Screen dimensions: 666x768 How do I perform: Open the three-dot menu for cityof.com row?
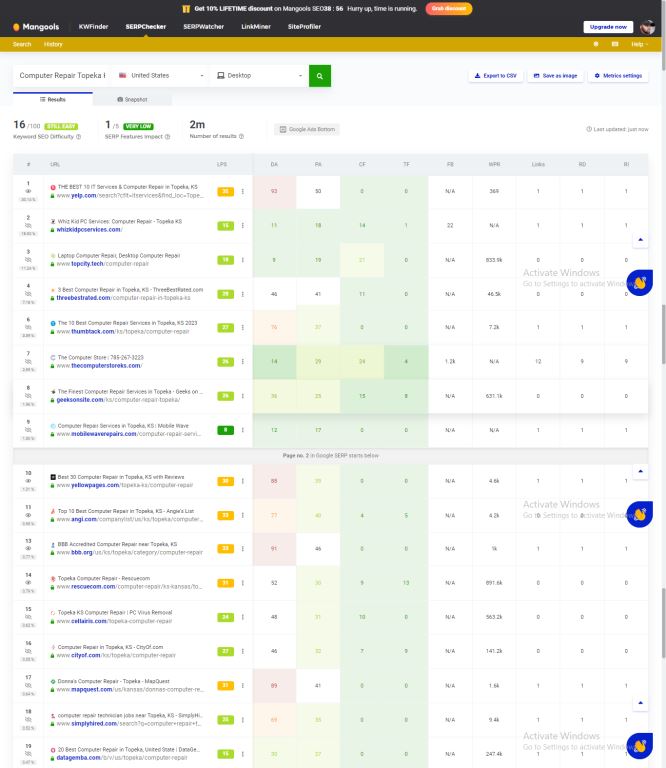(x=242, y=651)
